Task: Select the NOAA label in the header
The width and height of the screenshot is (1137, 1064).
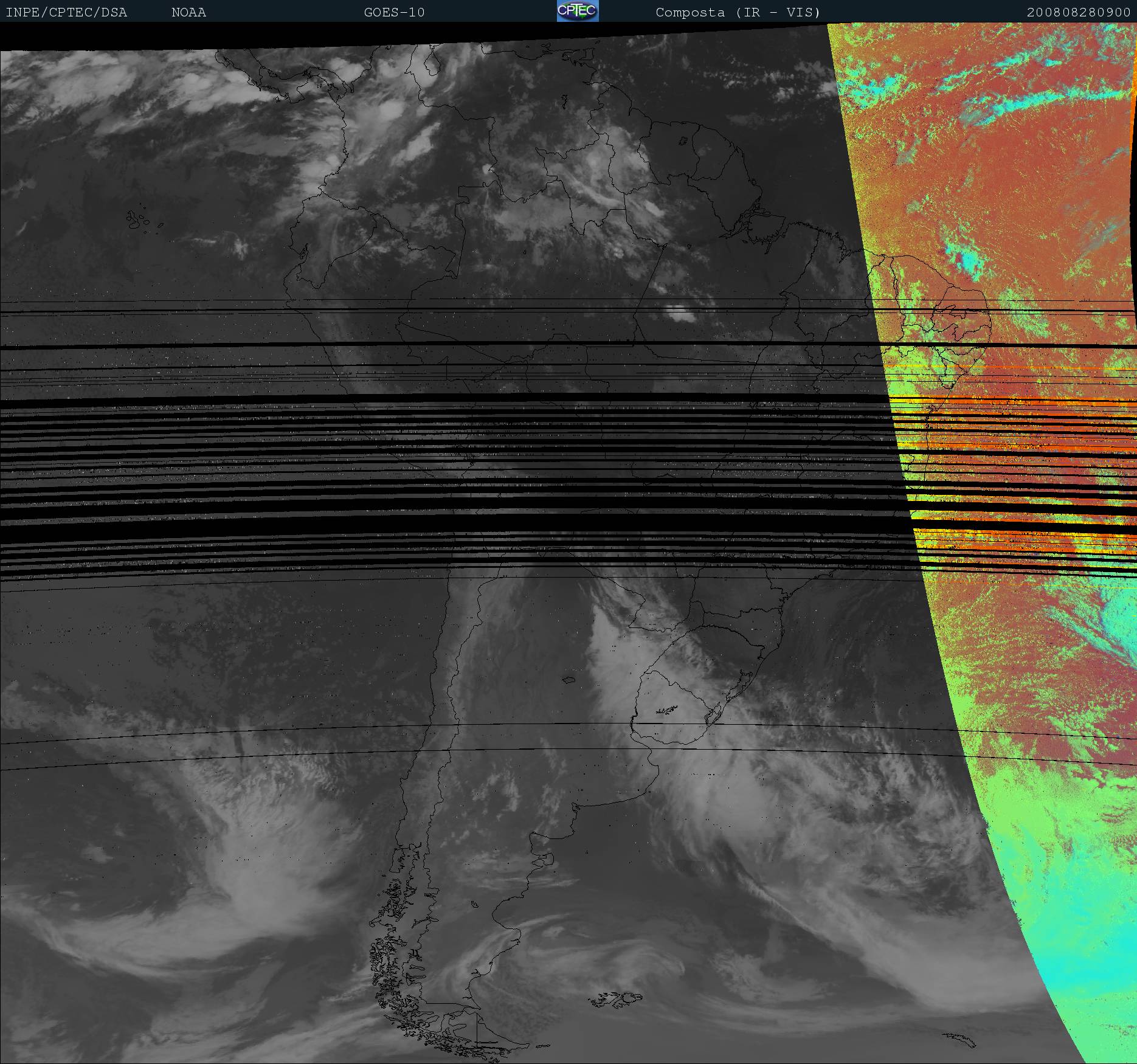Action: [188, 12]
